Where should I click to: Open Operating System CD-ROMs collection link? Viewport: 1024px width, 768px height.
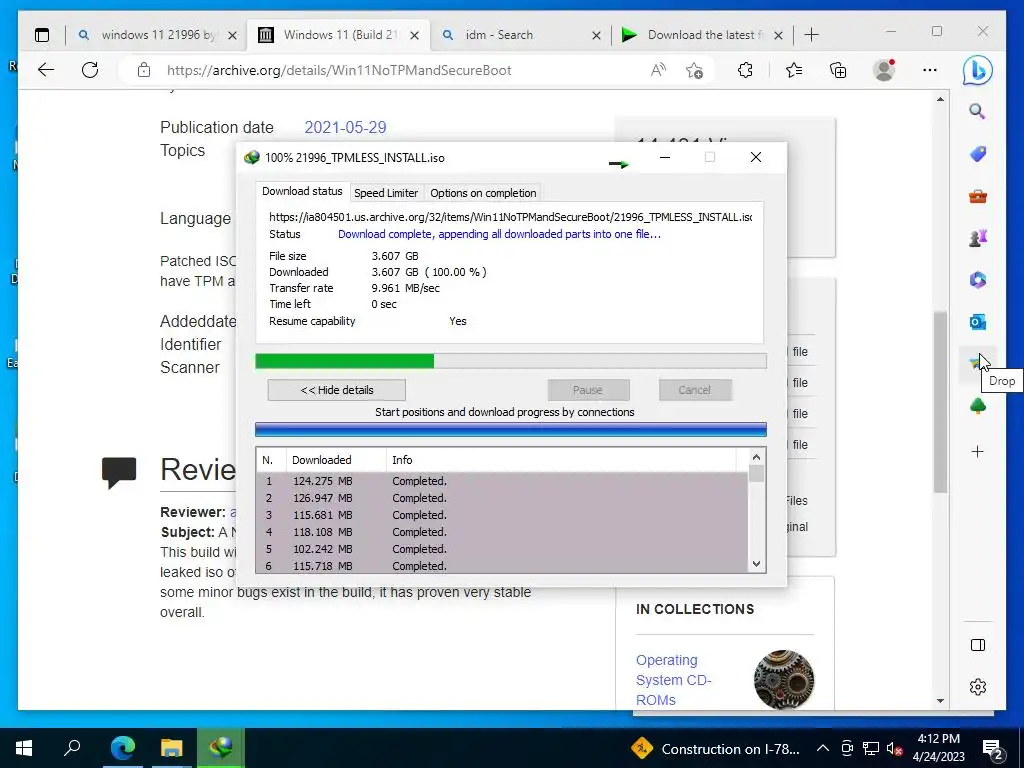click(x=673, y=680)
